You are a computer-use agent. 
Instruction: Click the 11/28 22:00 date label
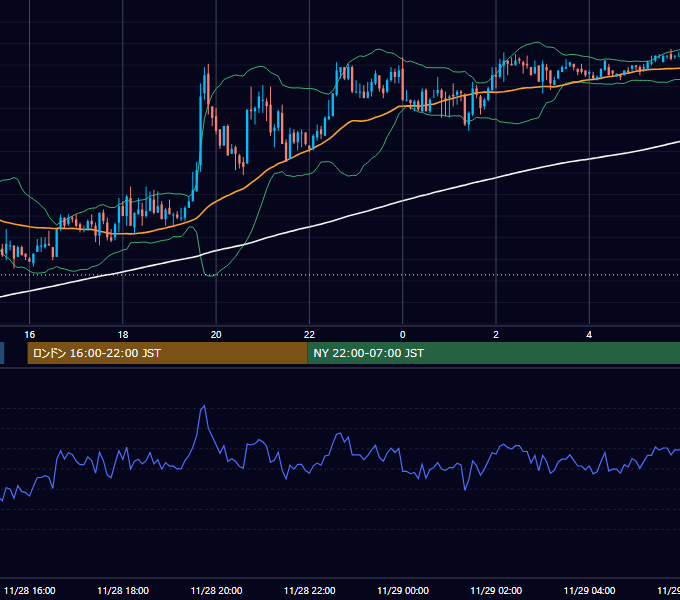(x=310, y=591)
